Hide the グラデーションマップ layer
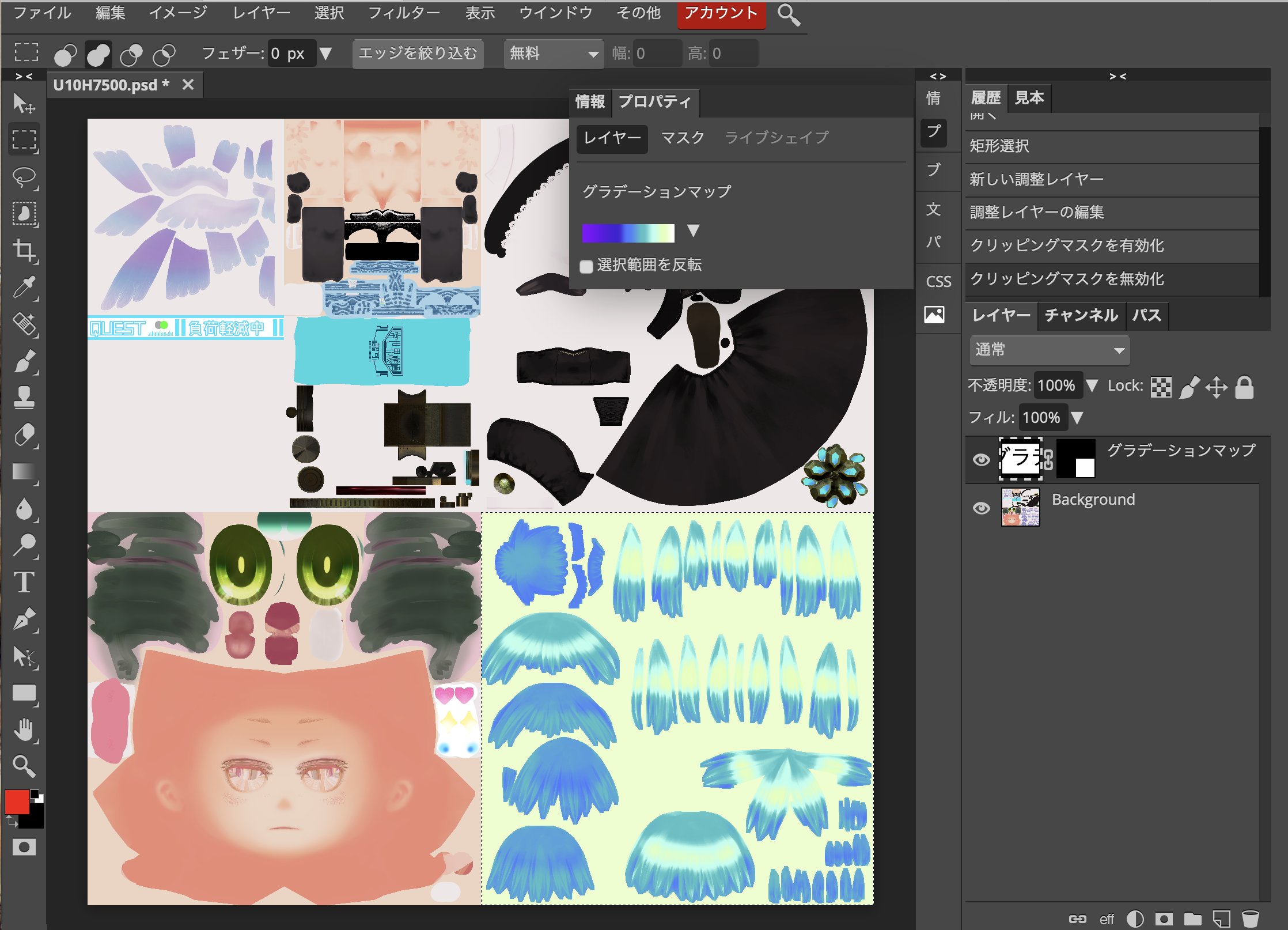The height and width of the screenshot is (930, 1288). (x=981, y=460)
